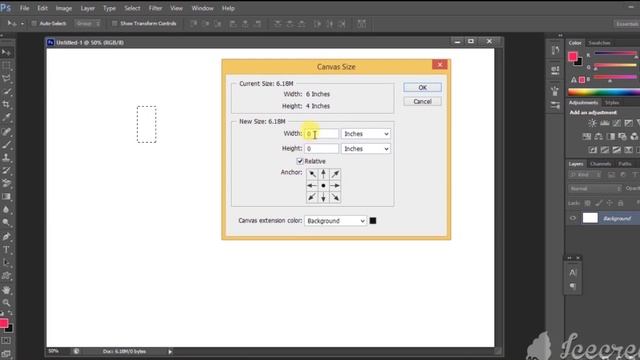This screenshot has height=360, width=640.
Task: Select the History Brush tool
Action: point(6,171)
